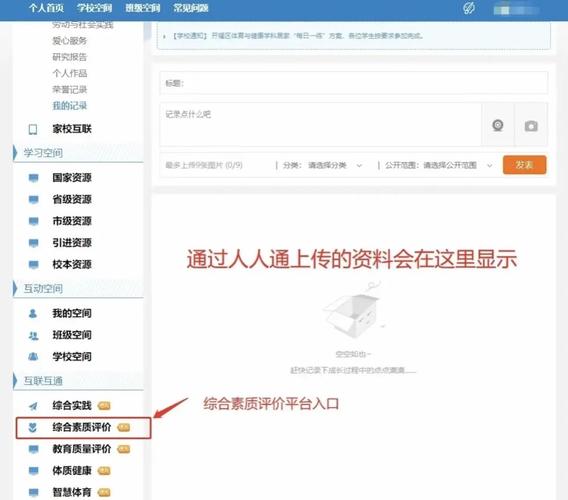Click yellow tag next to 综合素质评价
The image size is (568, 500).
(124, 428)
